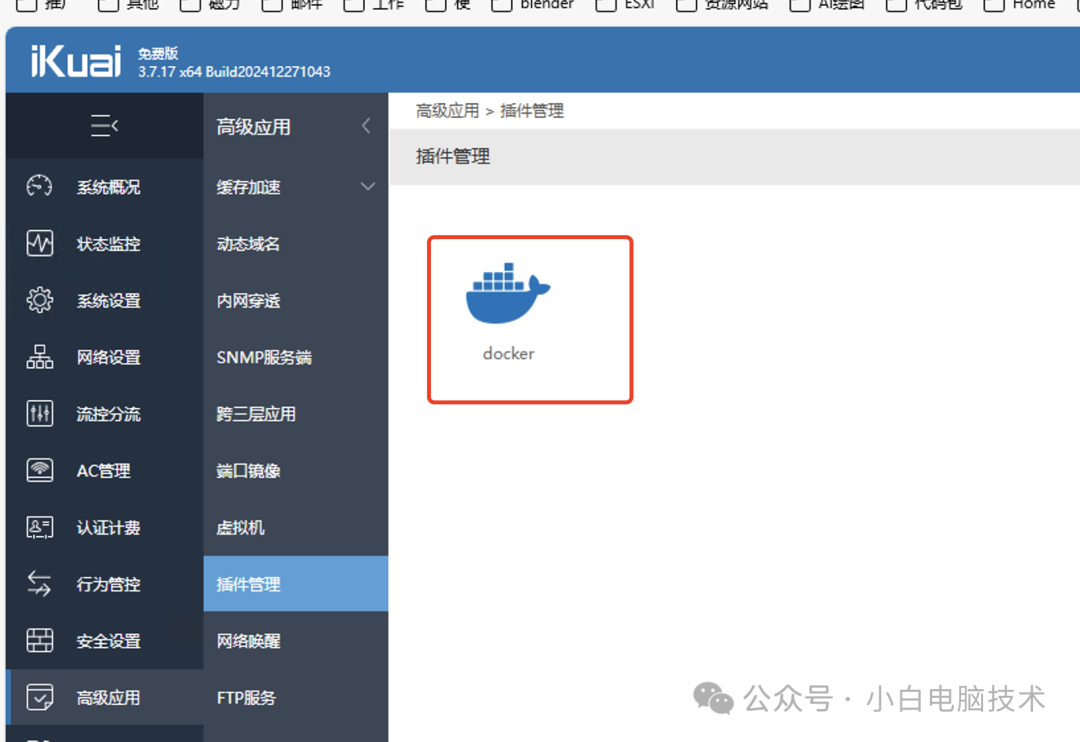Viewport: 1080px width, 742px height.
Task: Open the Blender bookmark folder
Action: [x=533, y=5]
